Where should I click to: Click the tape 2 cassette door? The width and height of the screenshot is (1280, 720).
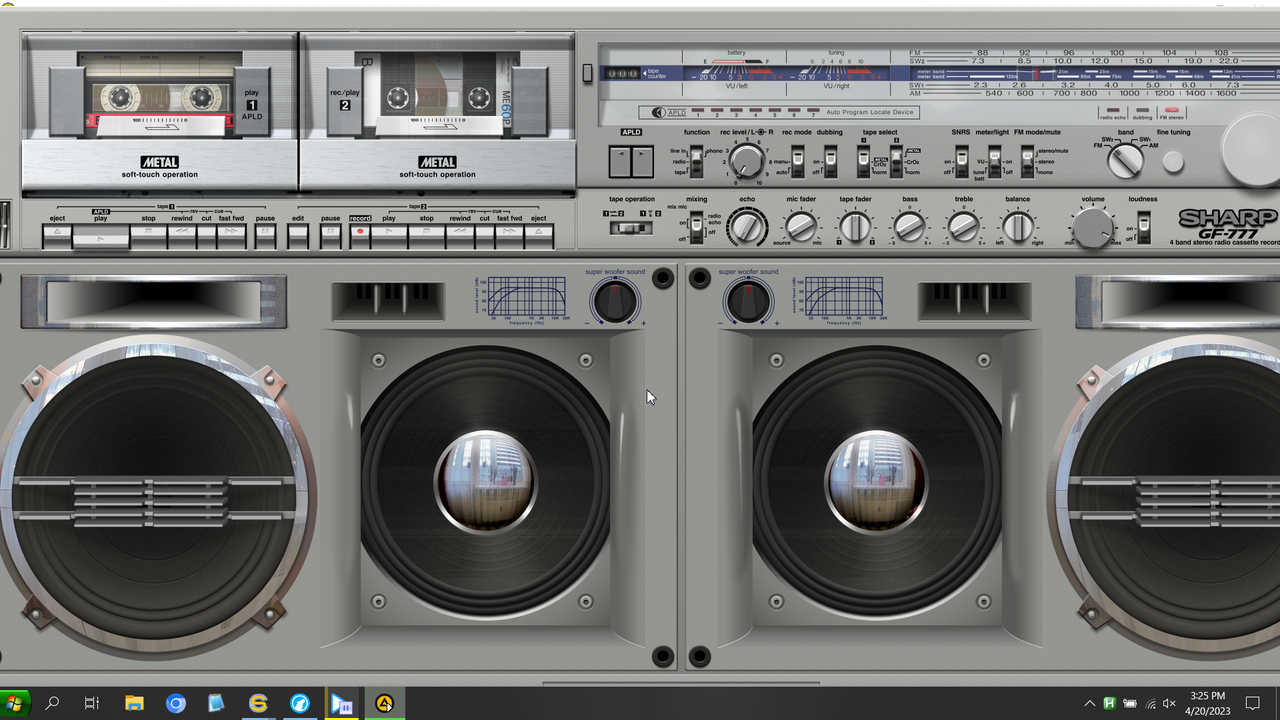click(438, 111)
